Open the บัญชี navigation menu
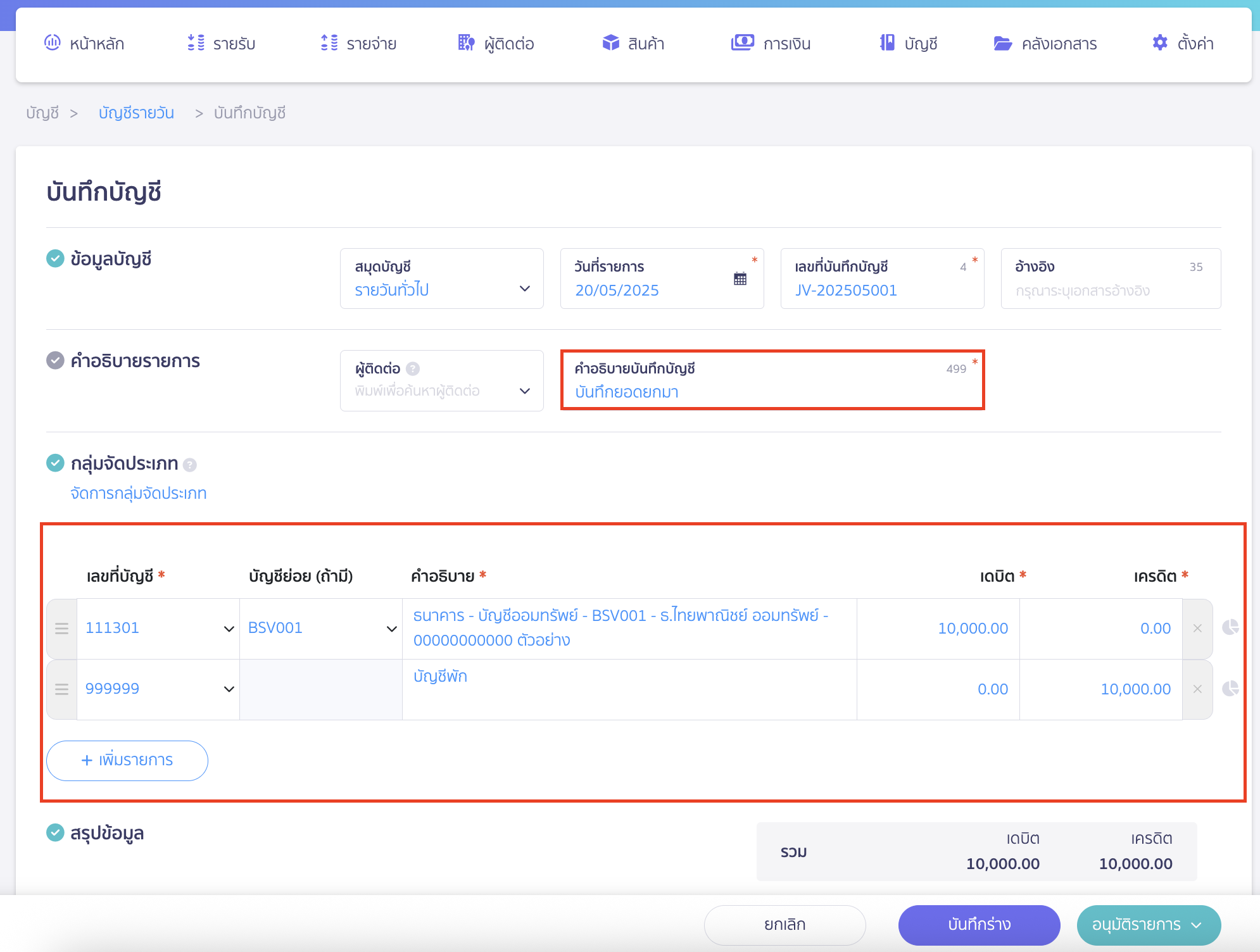Image resolution: width=1260 pixels, height=952 pixels. coord(910,43)
